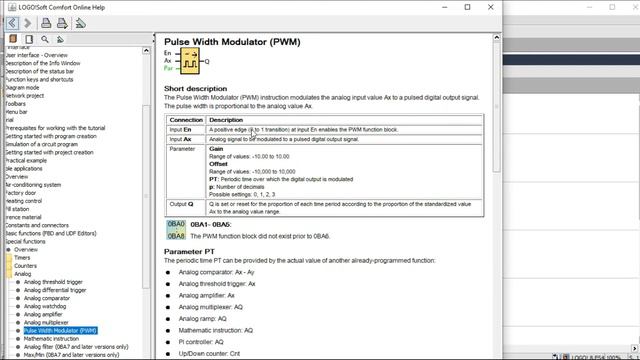Click the 0BA0/0BA8 version badge
This screenshot has height=360, width=640.
[x=176, y=230]
